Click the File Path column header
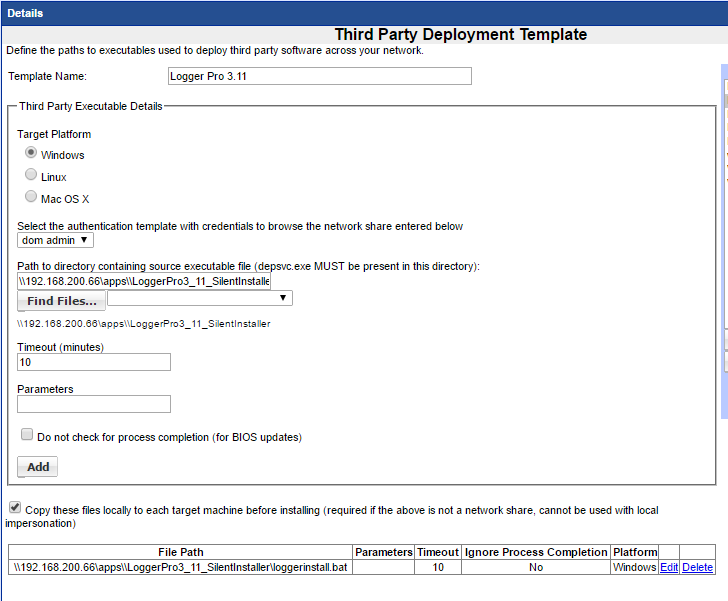Screen dimensions: 728x601 tap(180, 552)
